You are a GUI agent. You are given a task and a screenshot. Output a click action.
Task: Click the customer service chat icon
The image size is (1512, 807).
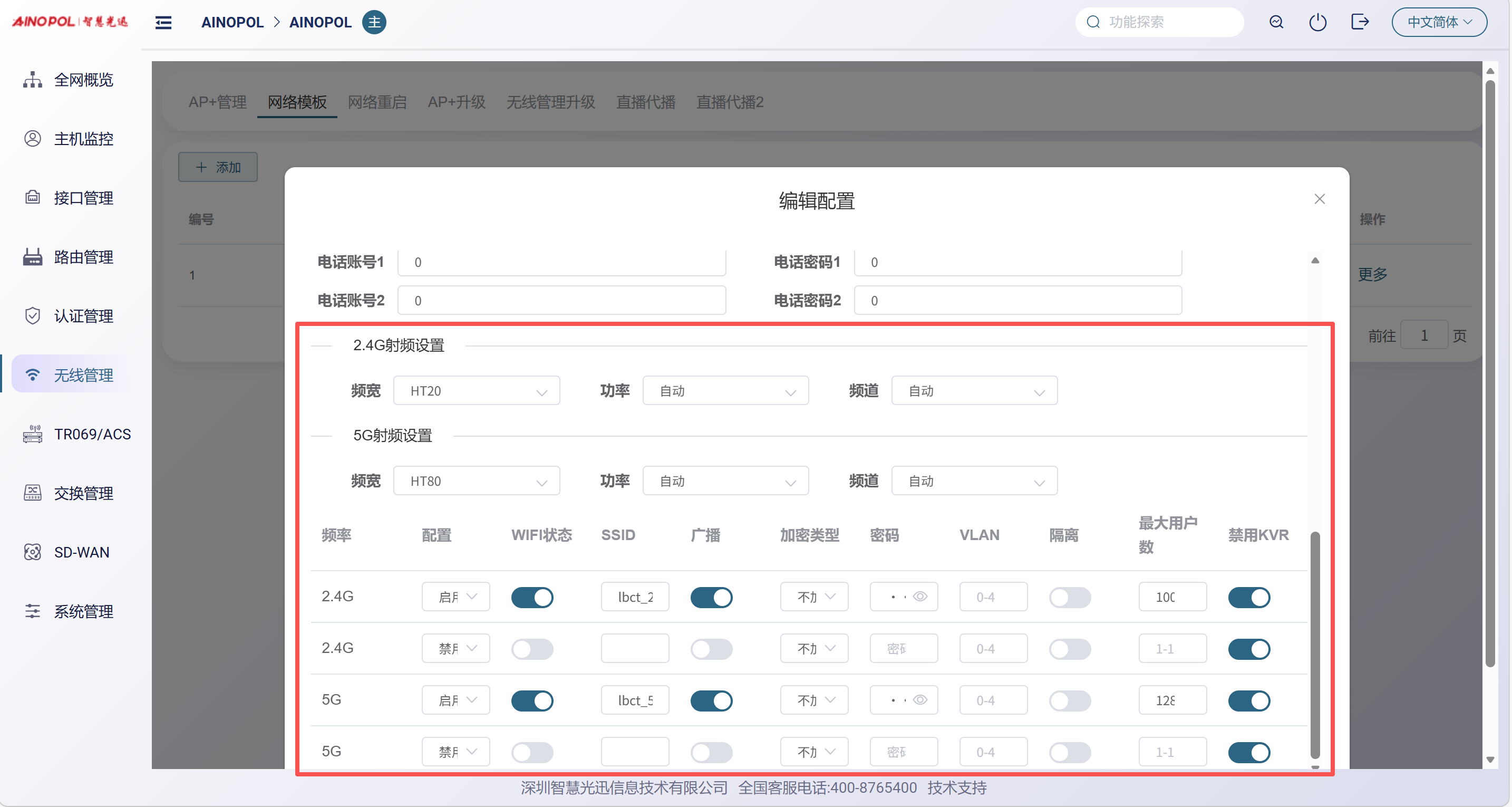[x=1276, y=22]
